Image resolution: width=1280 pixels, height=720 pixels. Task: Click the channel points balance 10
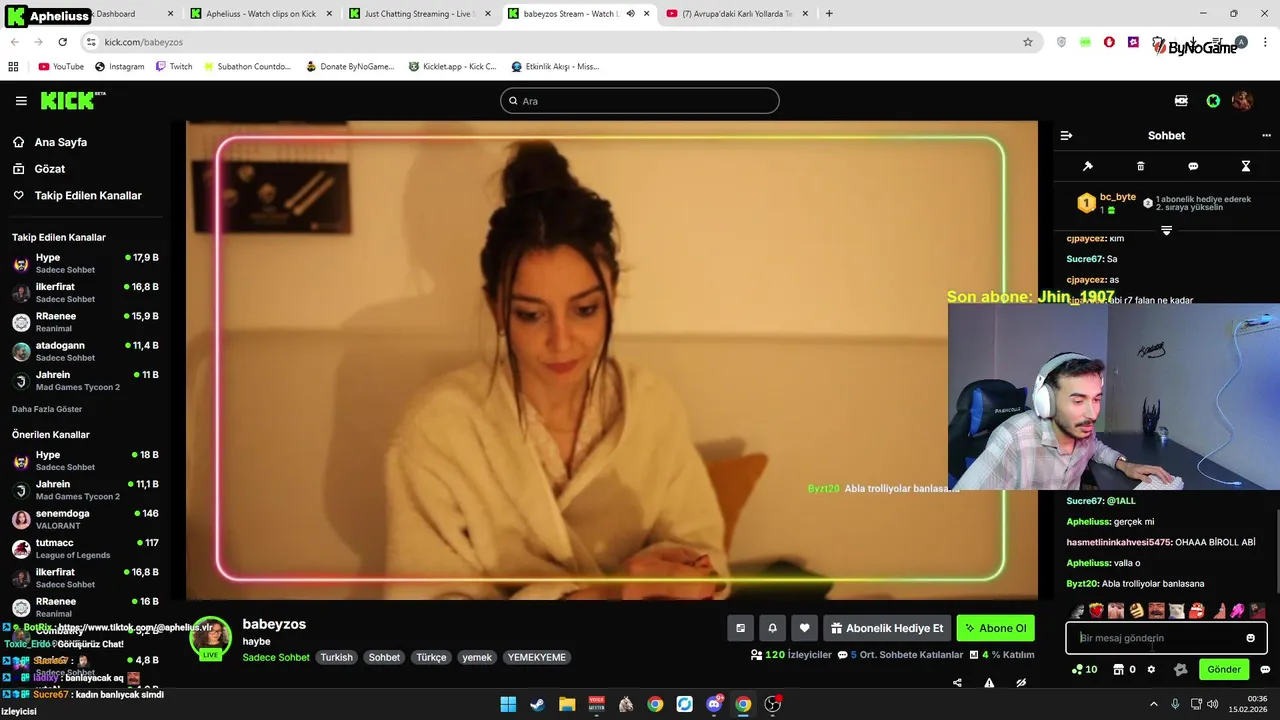coord(1085,670)
